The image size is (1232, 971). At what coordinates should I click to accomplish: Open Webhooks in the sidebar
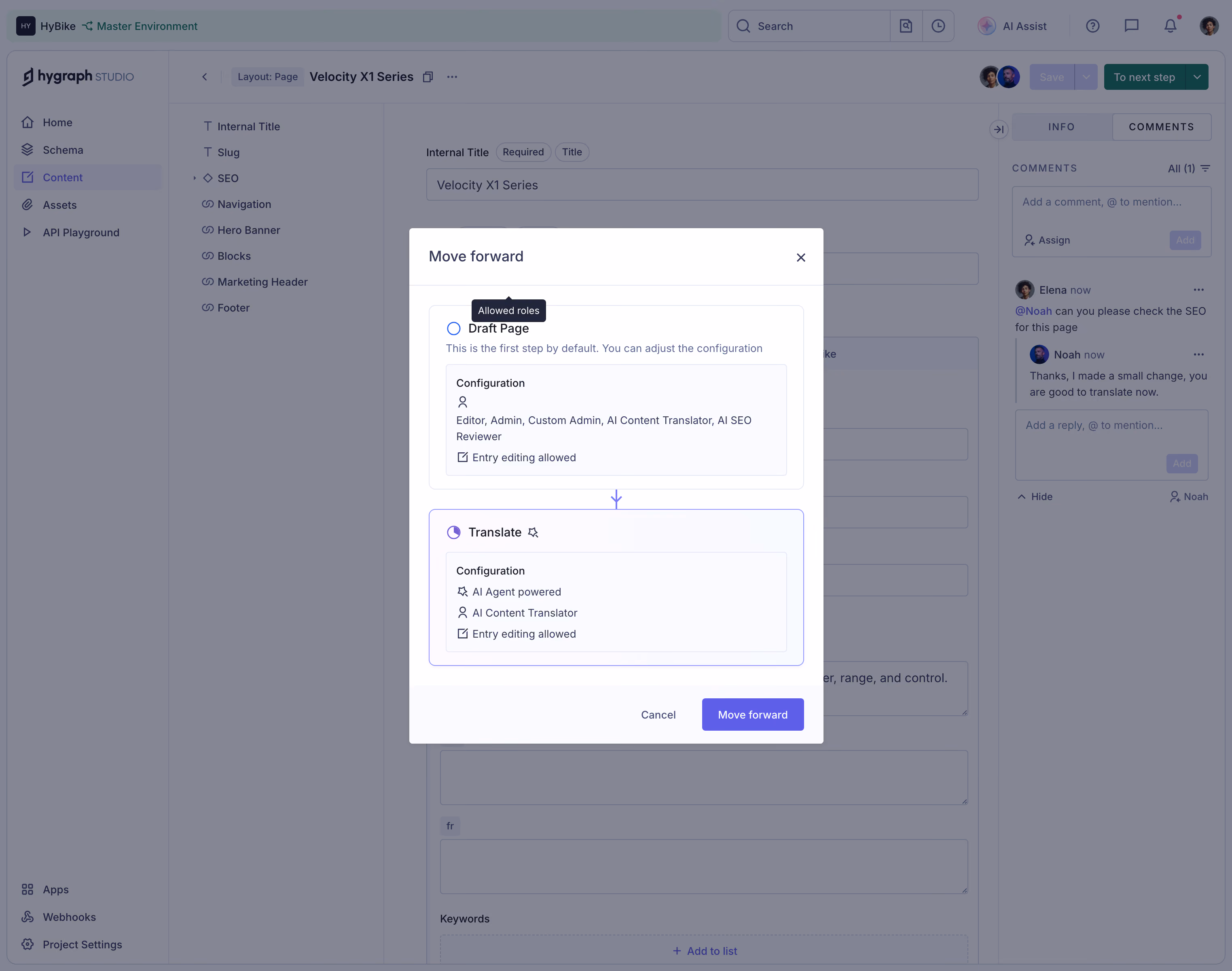click(87, 917)
